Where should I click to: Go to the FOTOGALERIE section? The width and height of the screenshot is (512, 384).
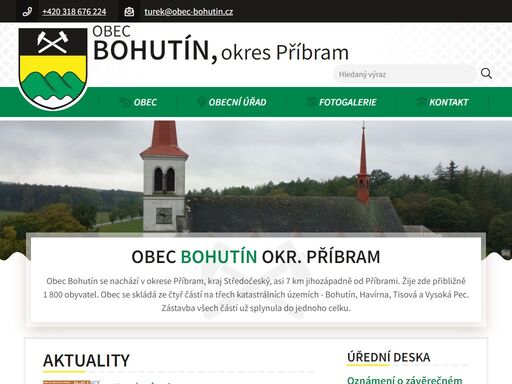(348, 102)
